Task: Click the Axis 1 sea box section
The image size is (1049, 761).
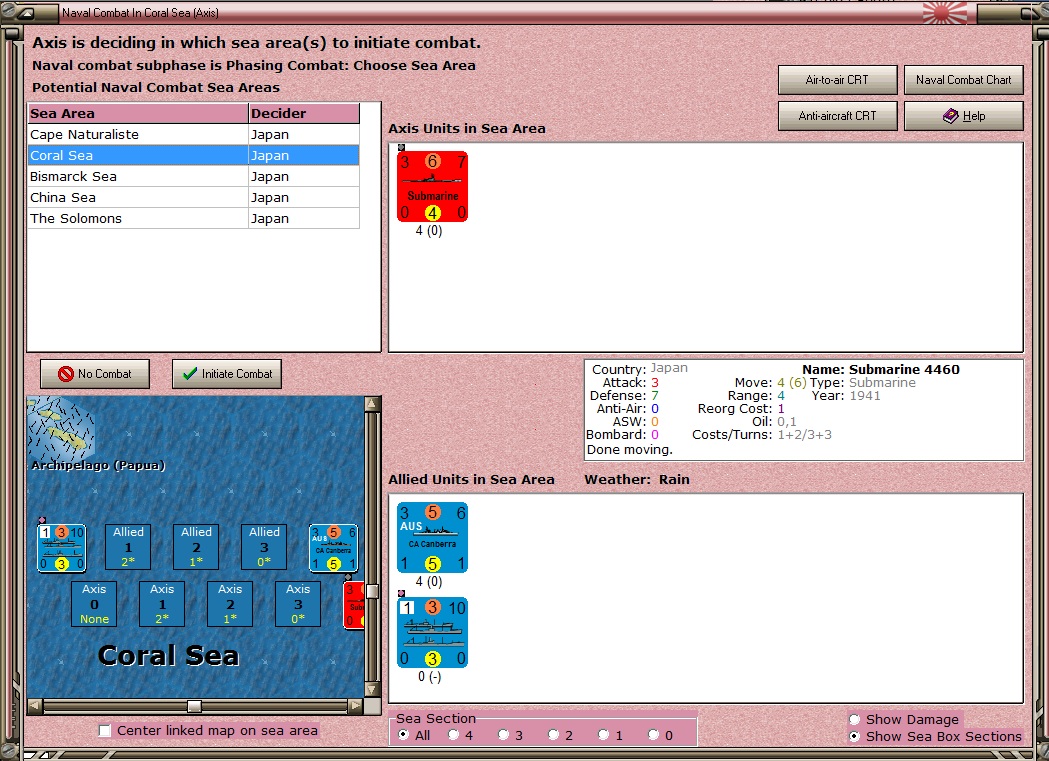Action: (x=162, y=604)
